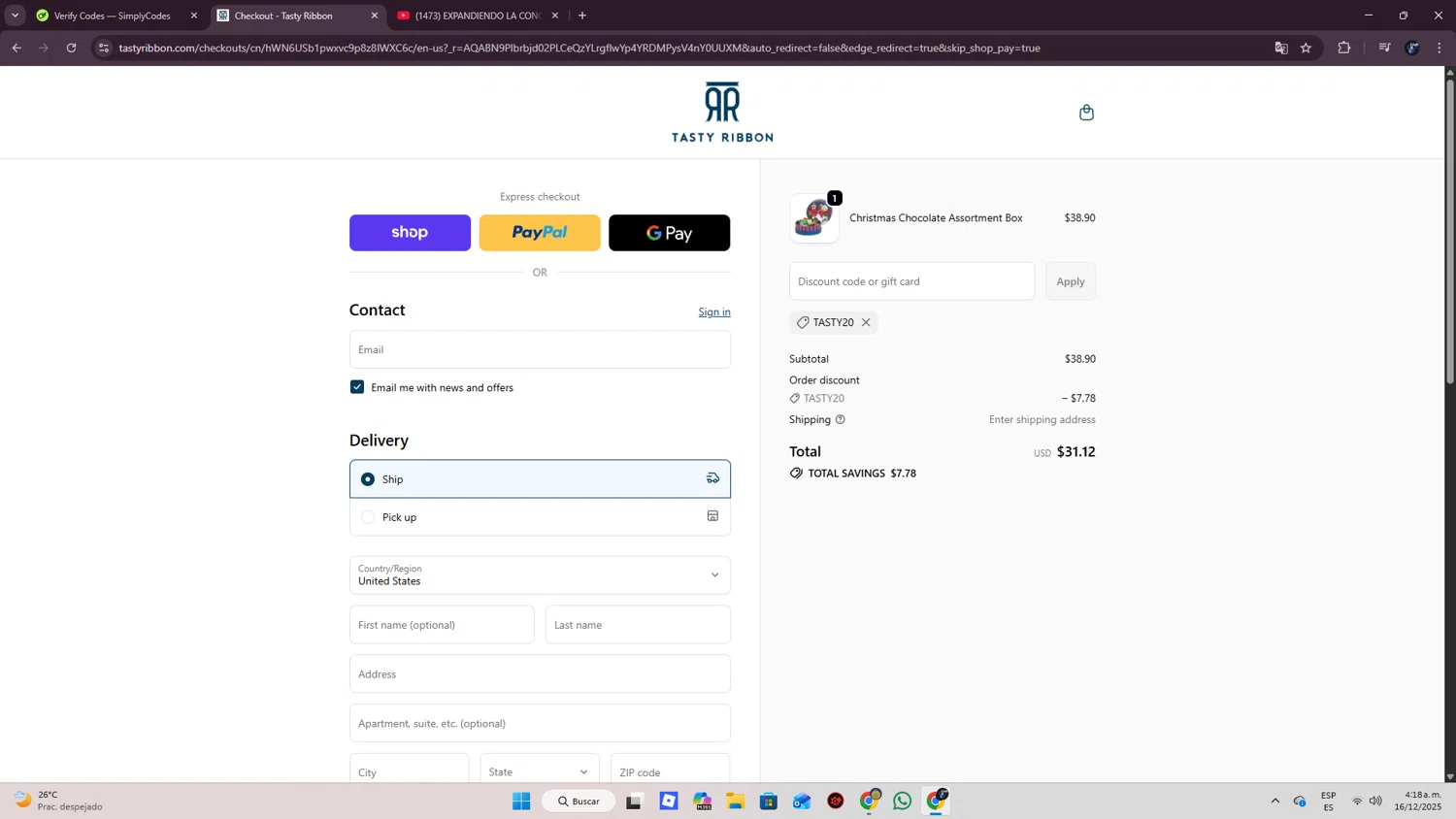Switch to YouTube EXPANDIENDO LA CON tab

point(477,16)
